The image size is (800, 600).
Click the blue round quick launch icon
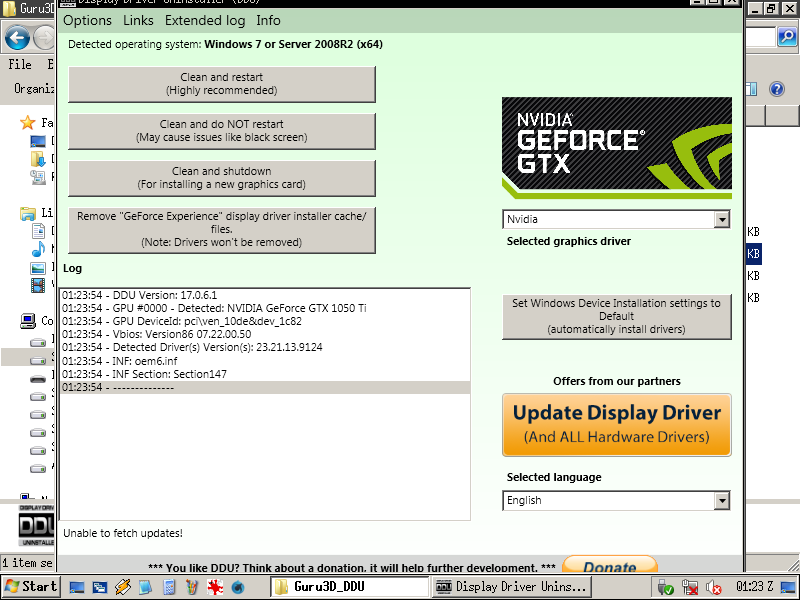238,588
